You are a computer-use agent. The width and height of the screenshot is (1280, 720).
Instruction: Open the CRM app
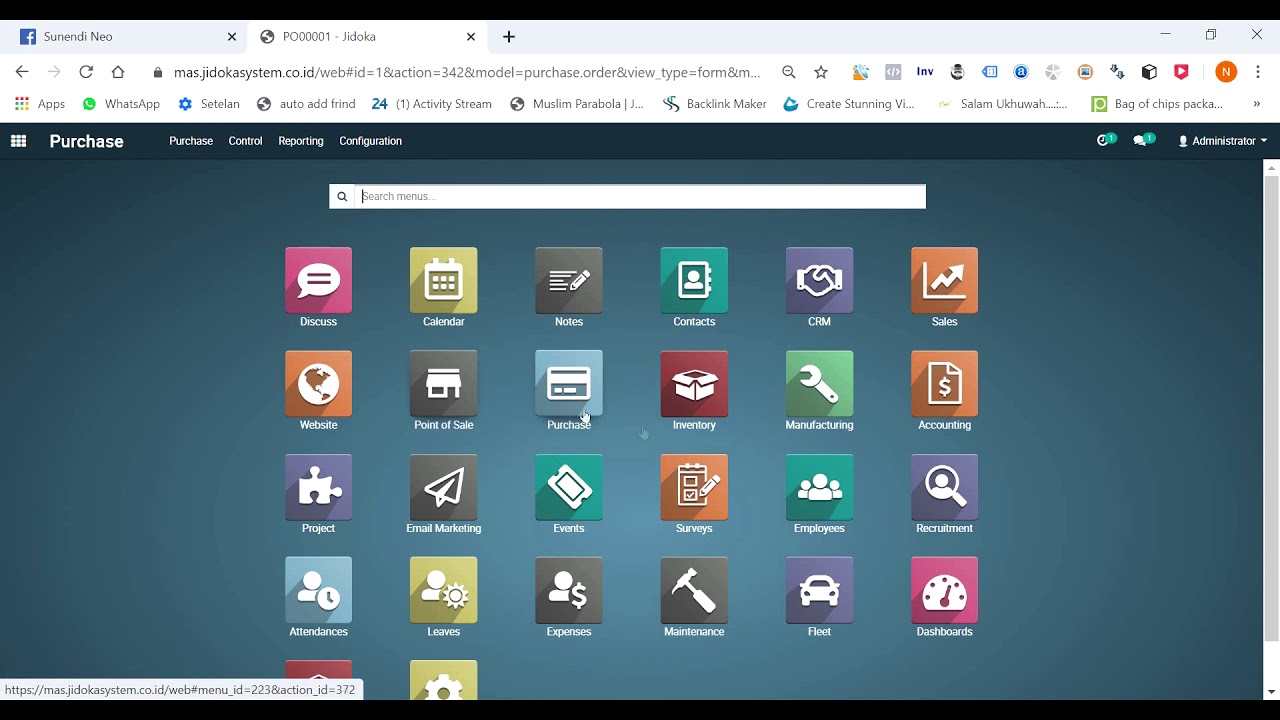[819, 281]
